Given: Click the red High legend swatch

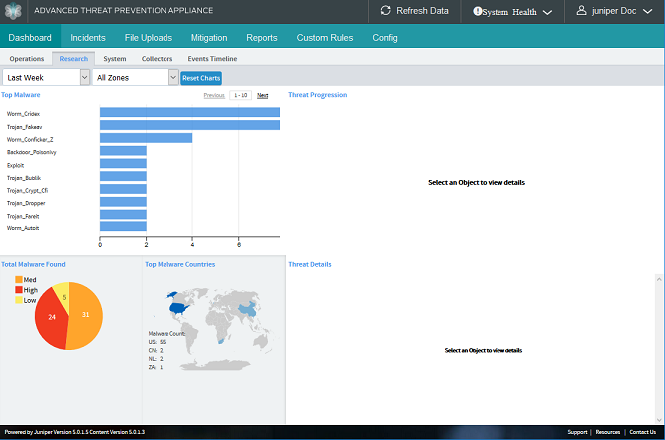Looking at the screenshot, I should tap(18, 290).
